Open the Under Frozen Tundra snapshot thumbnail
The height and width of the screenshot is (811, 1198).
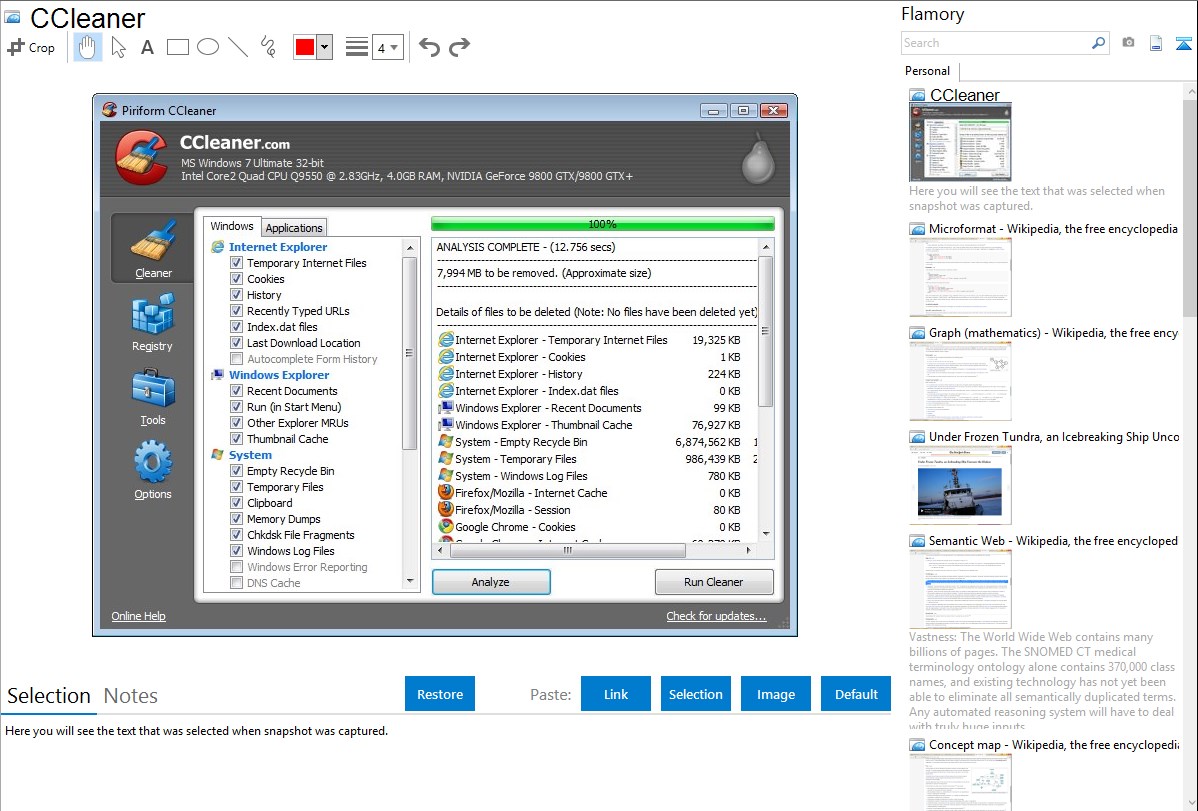click(960, 485)
